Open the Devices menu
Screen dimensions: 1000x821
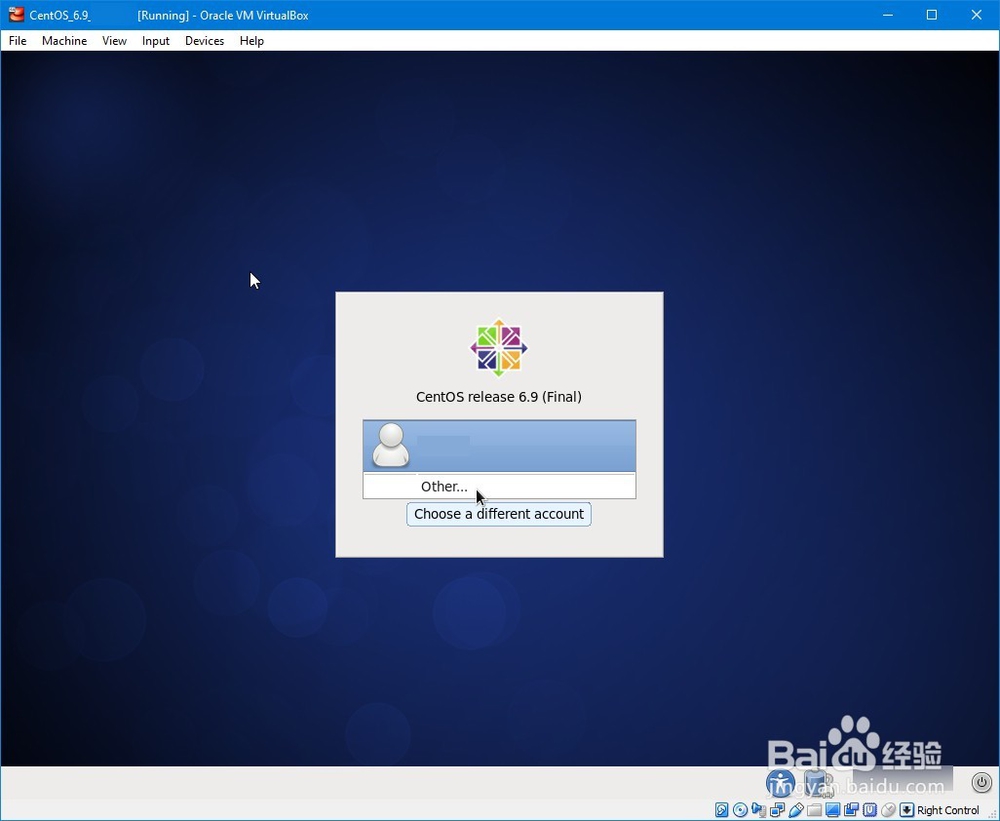pos(204,41)
